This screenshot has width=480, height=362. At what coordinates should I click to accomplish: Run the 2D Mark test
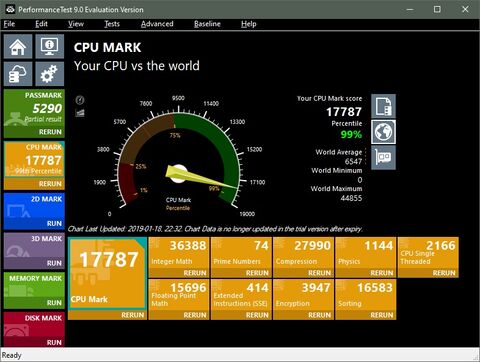tap(54, 223)
